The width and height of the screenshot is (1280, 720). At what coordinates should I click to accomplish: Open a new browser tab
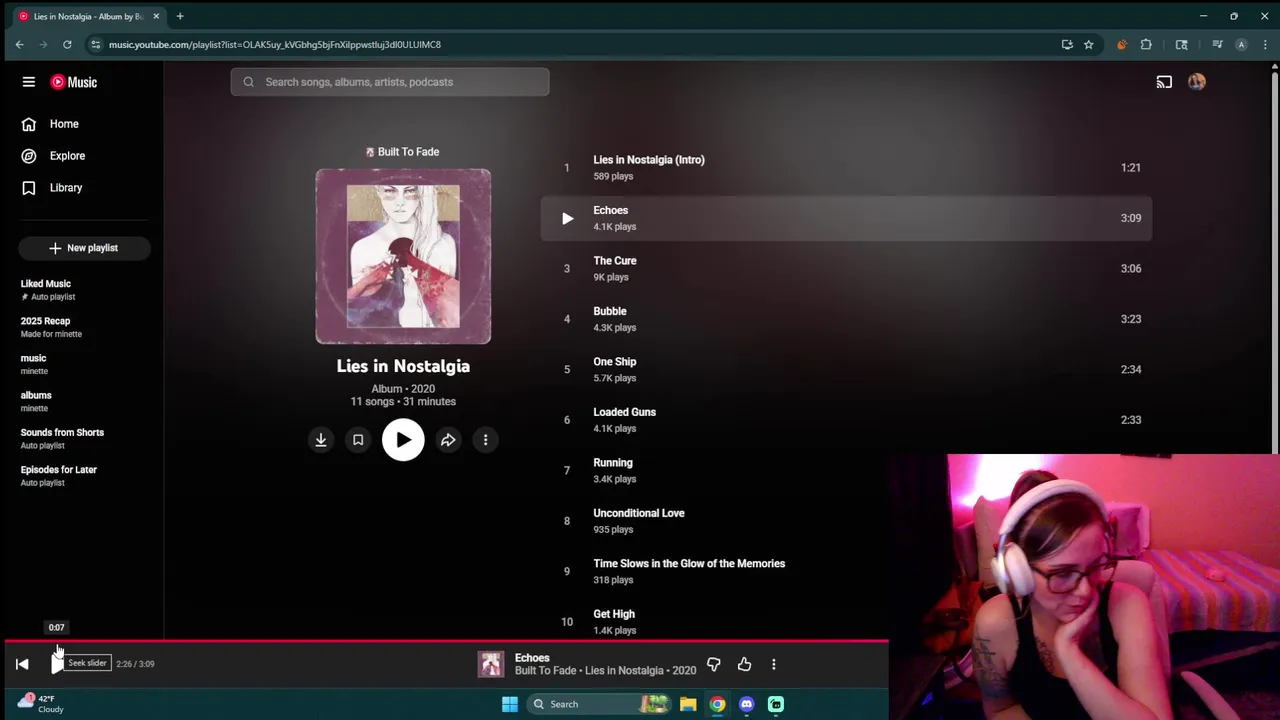point(180,16)
